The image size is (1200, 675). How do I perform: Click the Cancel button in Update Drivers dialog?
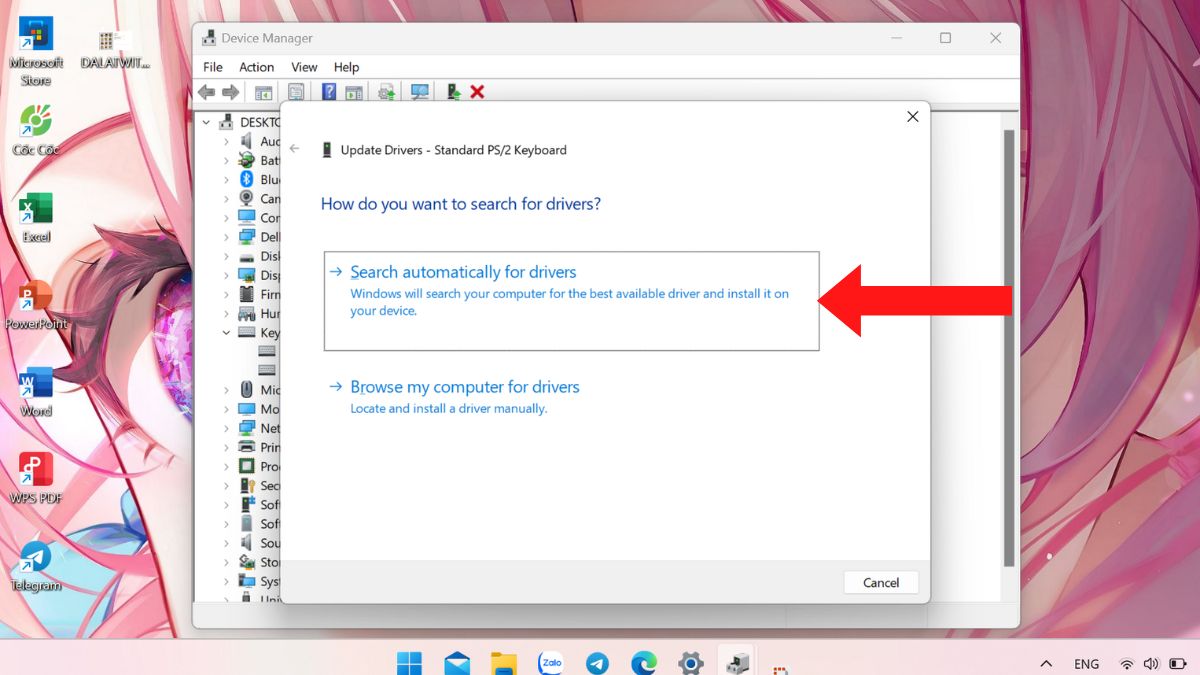(881, 582)
